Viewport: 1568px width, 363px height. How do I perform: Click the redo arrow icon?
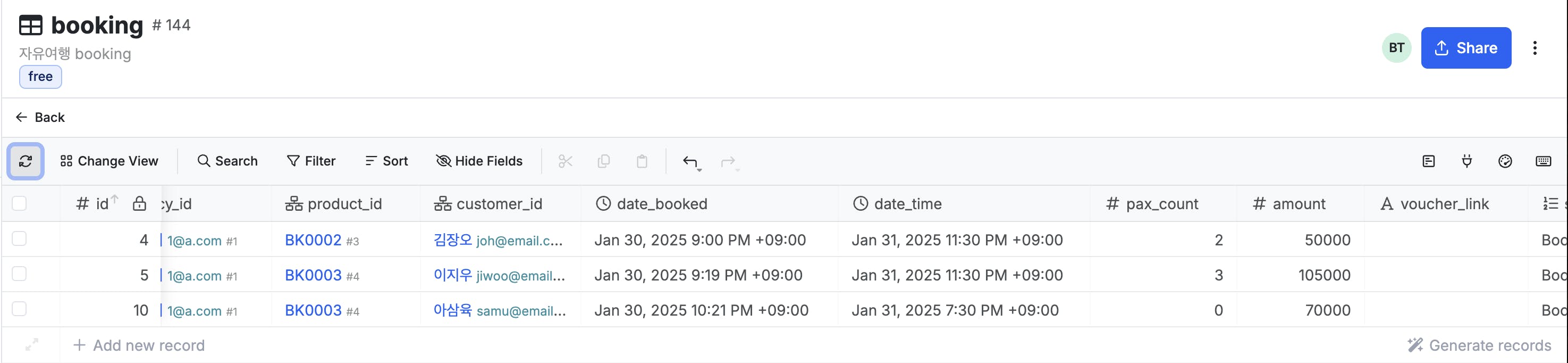click(x=728, y=161)
